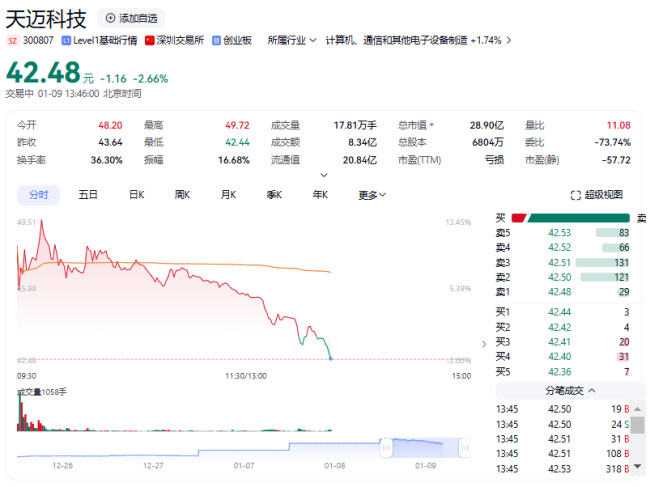Toggle the 总市值 dropdown arrow
650x487 pixels.
point(432,125)
